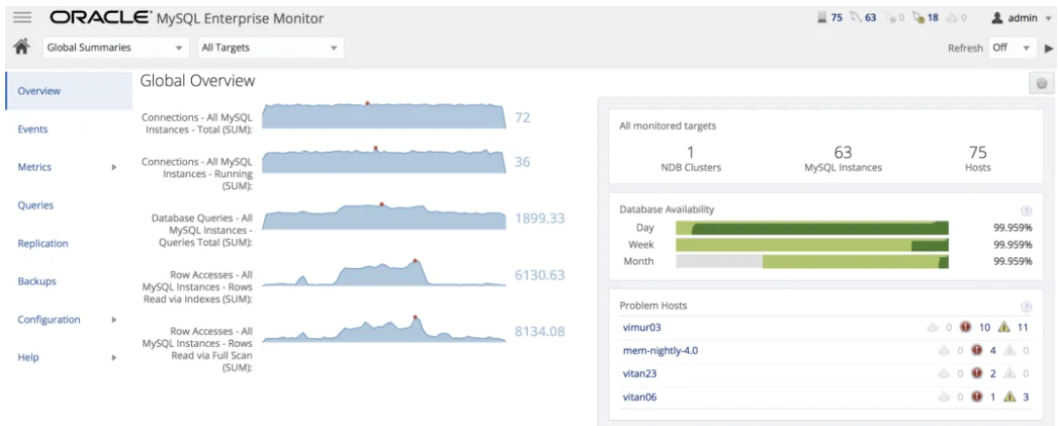1058x426 pixels.
Task: Click the Day availability bar
Action: 812,228
